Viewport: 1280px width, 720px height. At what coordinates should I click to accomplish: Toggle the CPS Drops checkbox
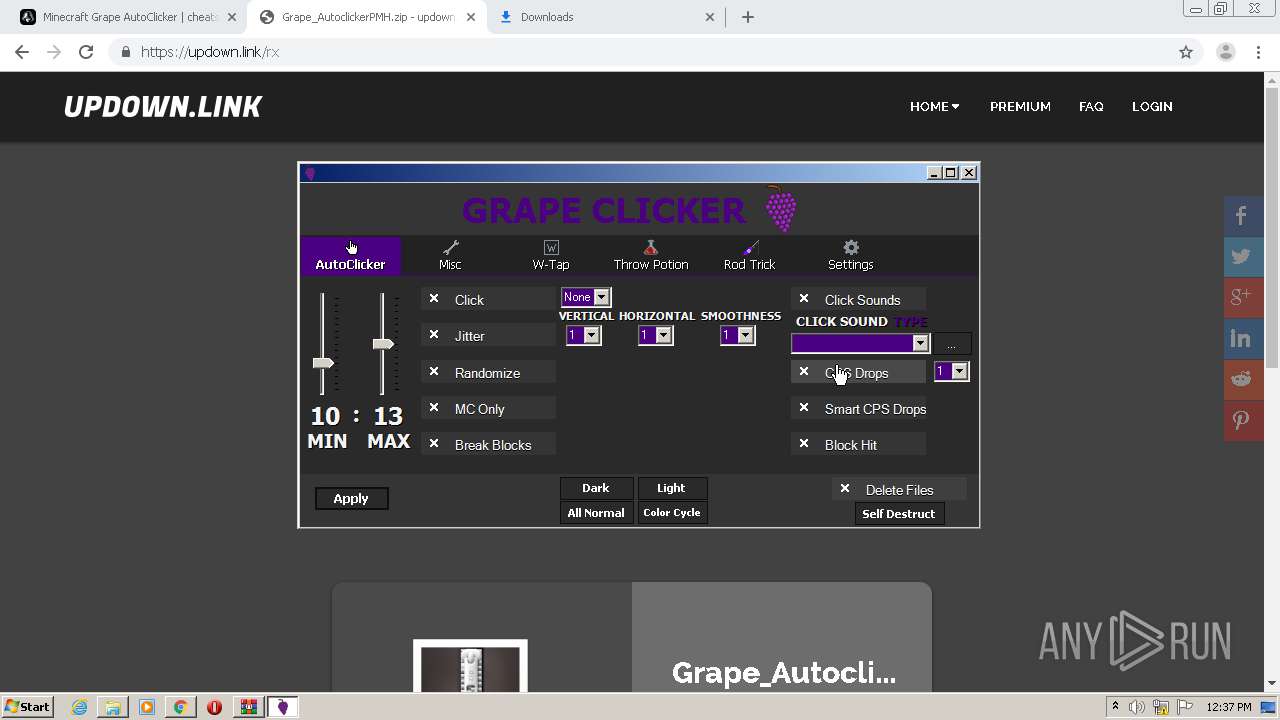coord(804,372)
